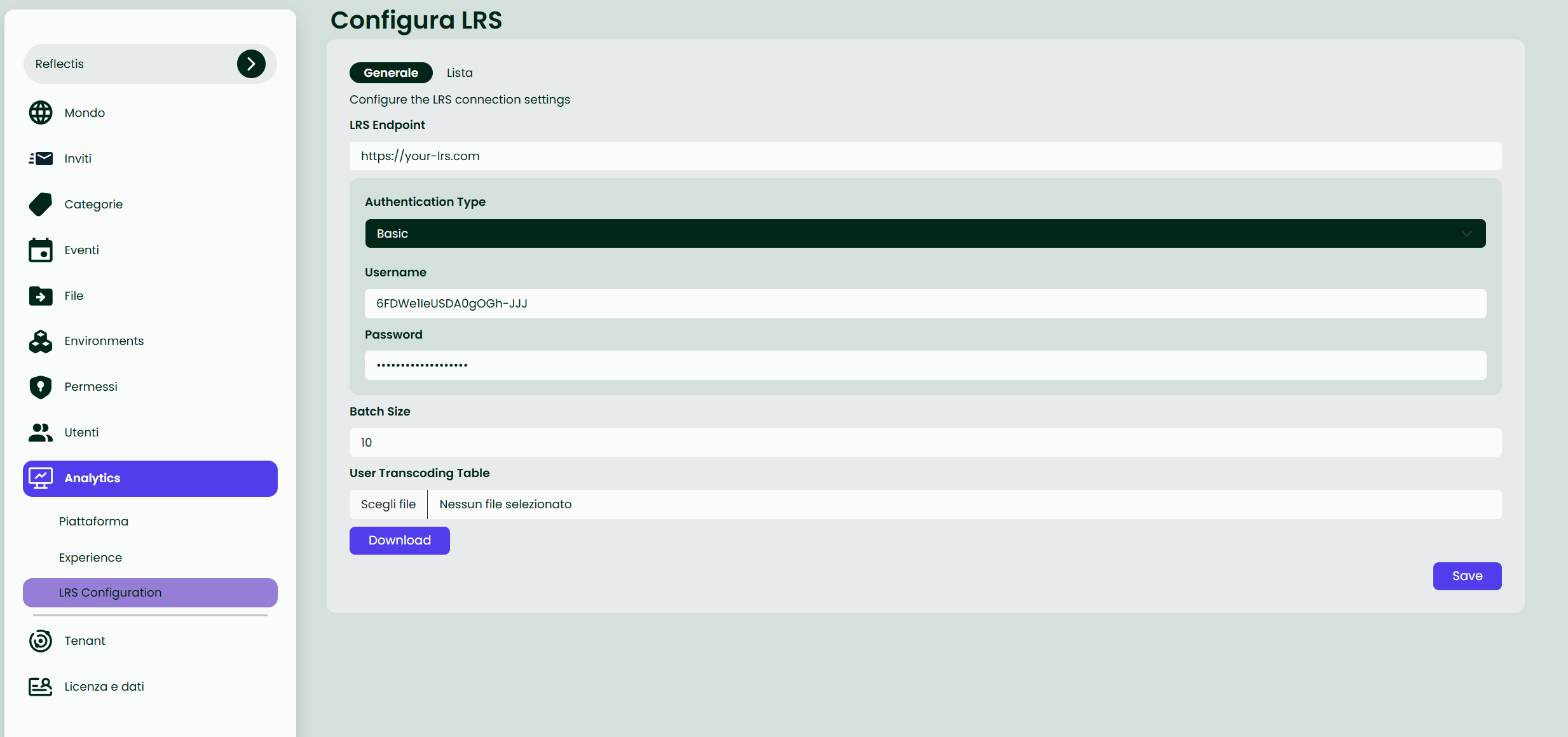The height and width of the screenshot is (737, 1568).
Task: Select the Categorie tag icon
Action: point(40,204)
